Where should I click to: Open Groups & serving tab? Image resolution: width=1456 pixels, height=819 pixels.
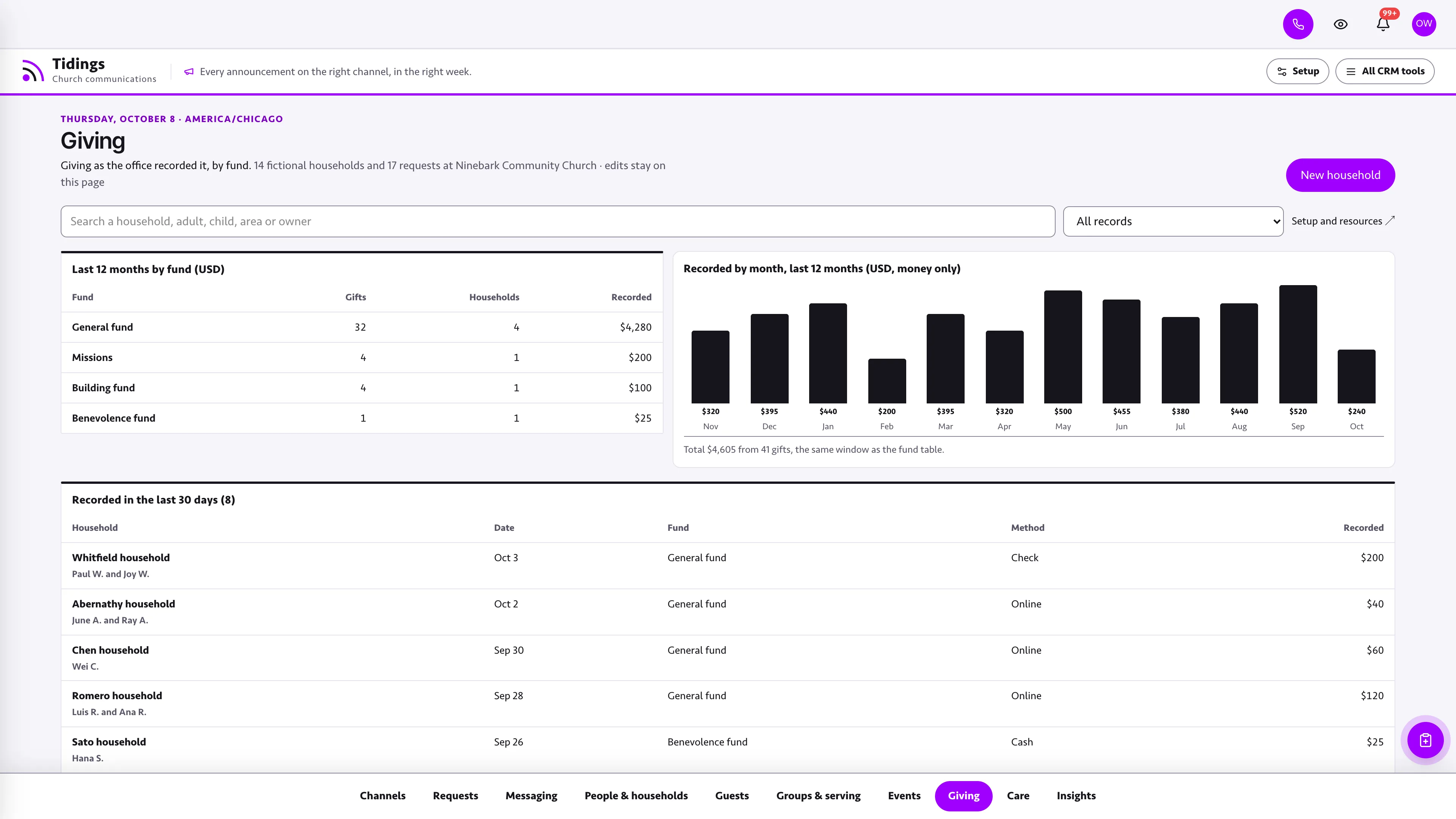coord(818,796)
